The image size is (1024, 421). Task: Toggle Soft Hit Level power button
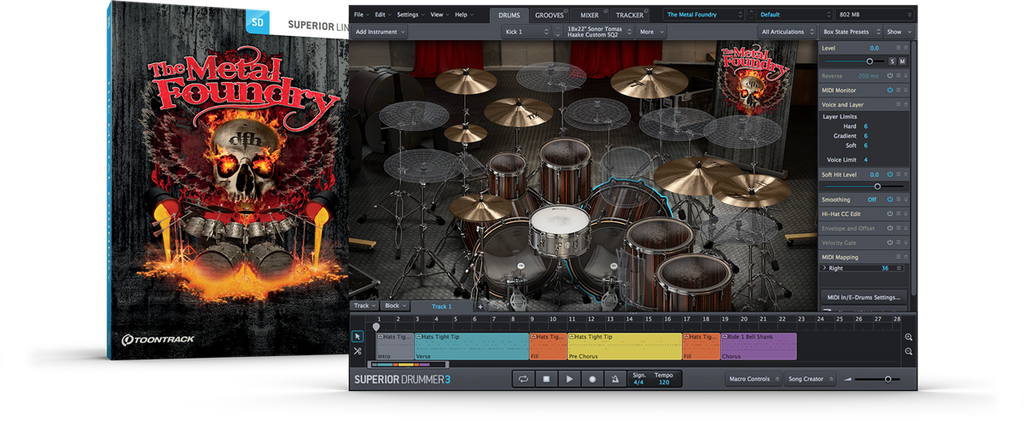click(890, 174)
